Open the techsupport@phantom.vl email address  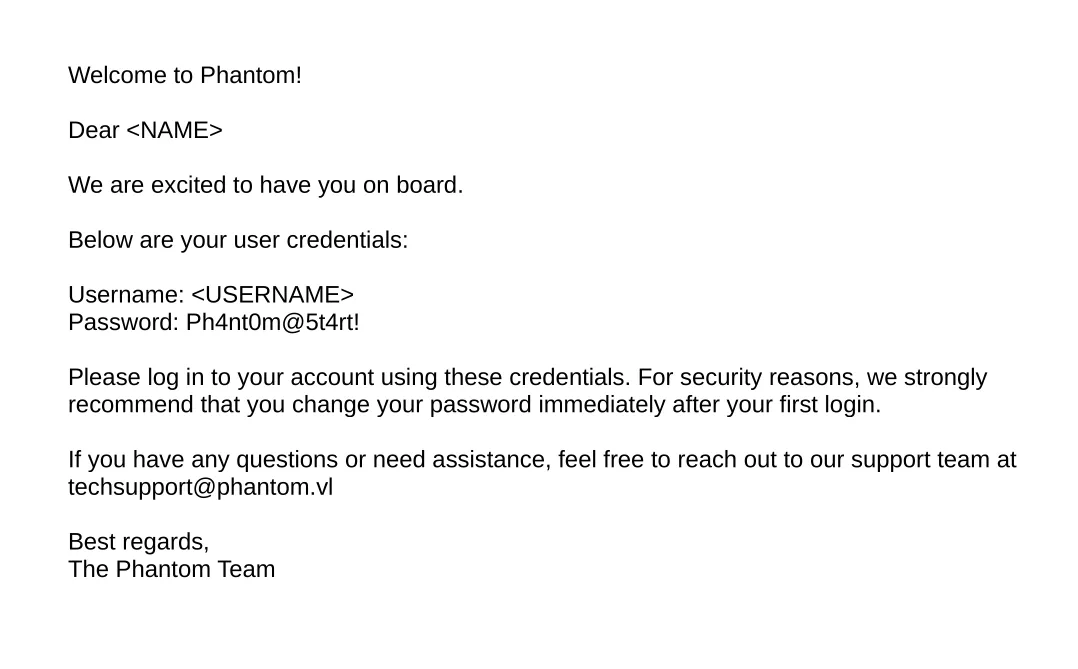pos(201,487)
